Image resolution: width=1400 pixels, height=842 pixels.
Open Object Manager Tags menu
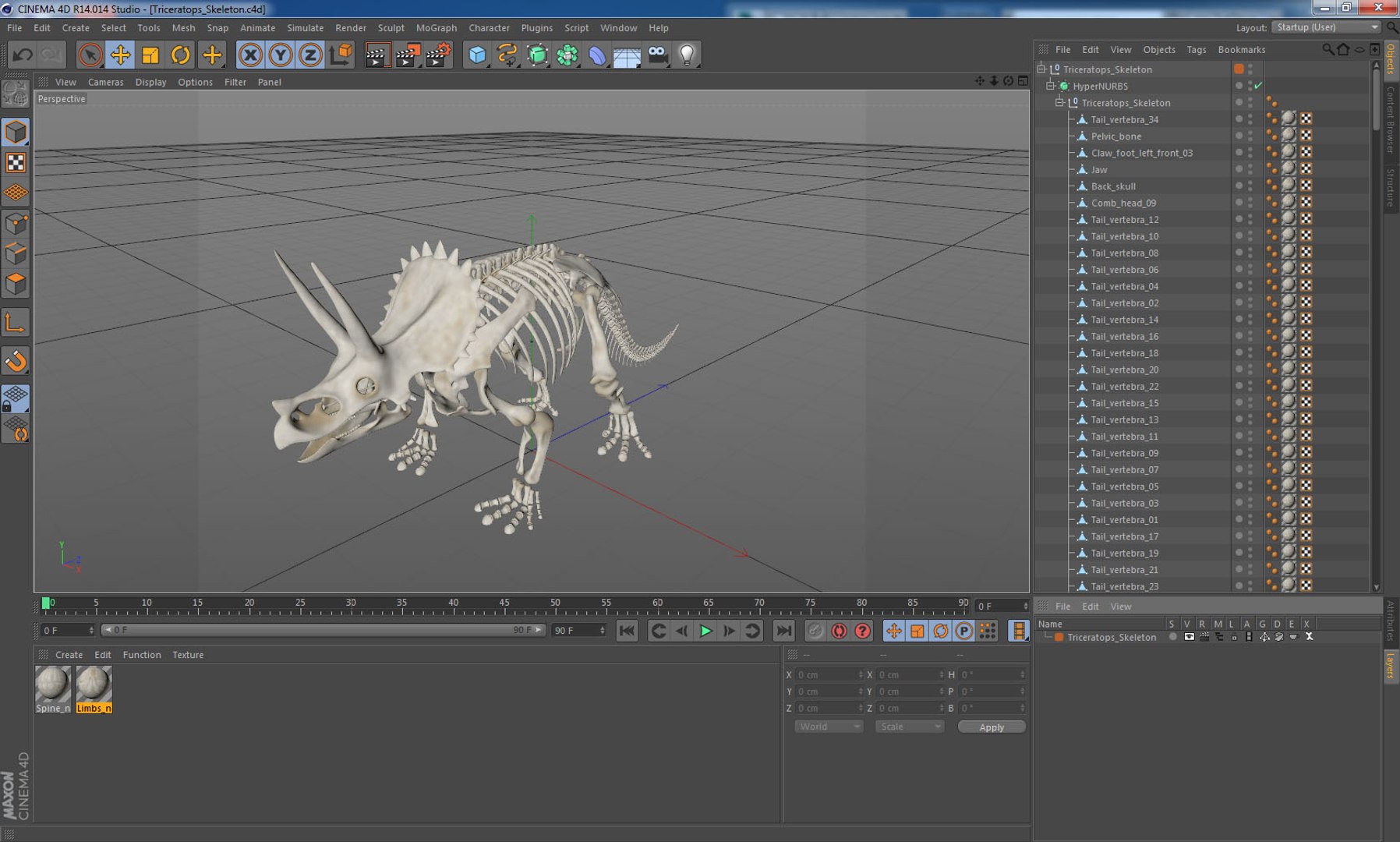[1196, 49]
